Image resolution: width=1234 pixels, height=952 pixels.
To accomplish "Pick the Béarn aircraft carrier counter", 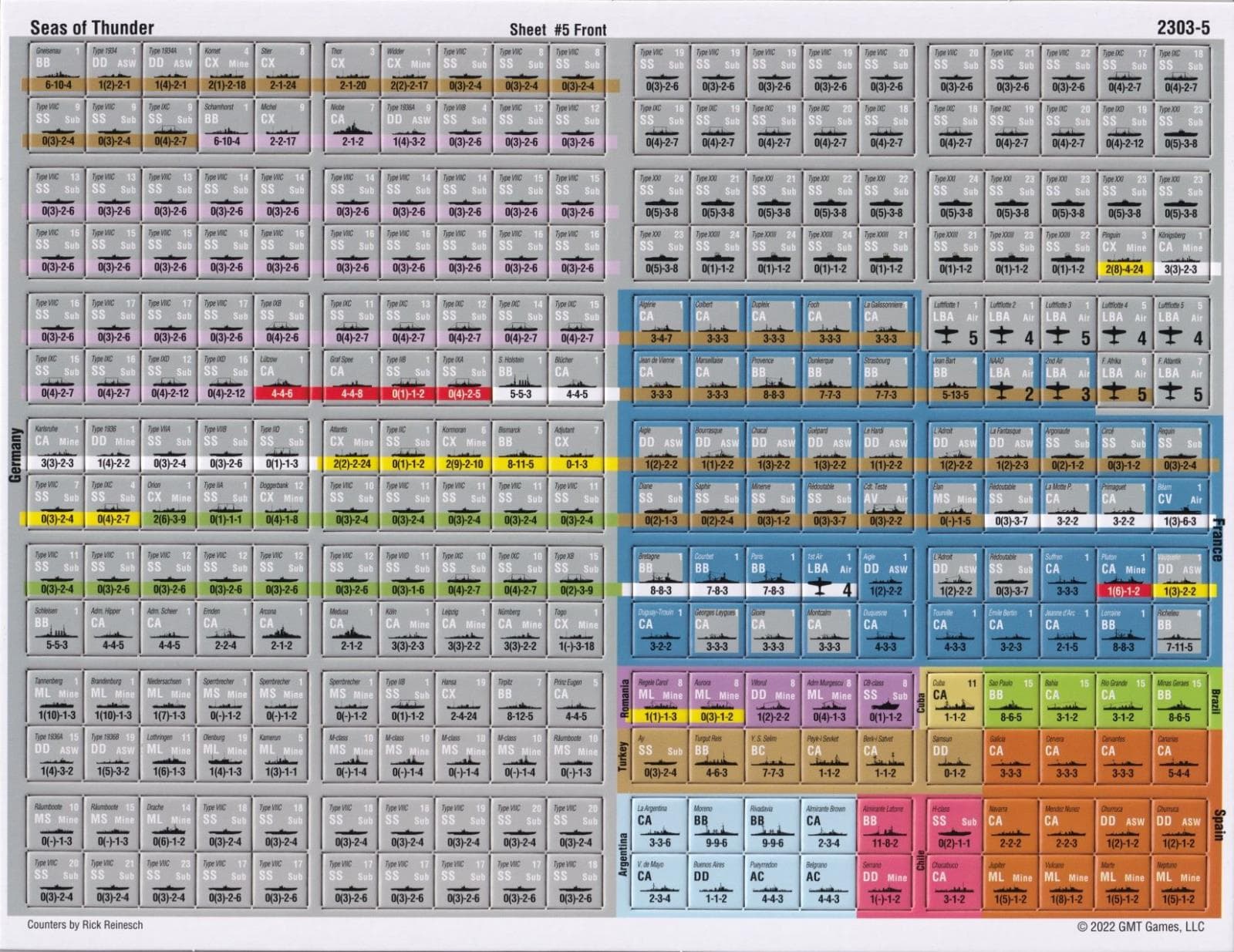I will tap(1181, 506).
